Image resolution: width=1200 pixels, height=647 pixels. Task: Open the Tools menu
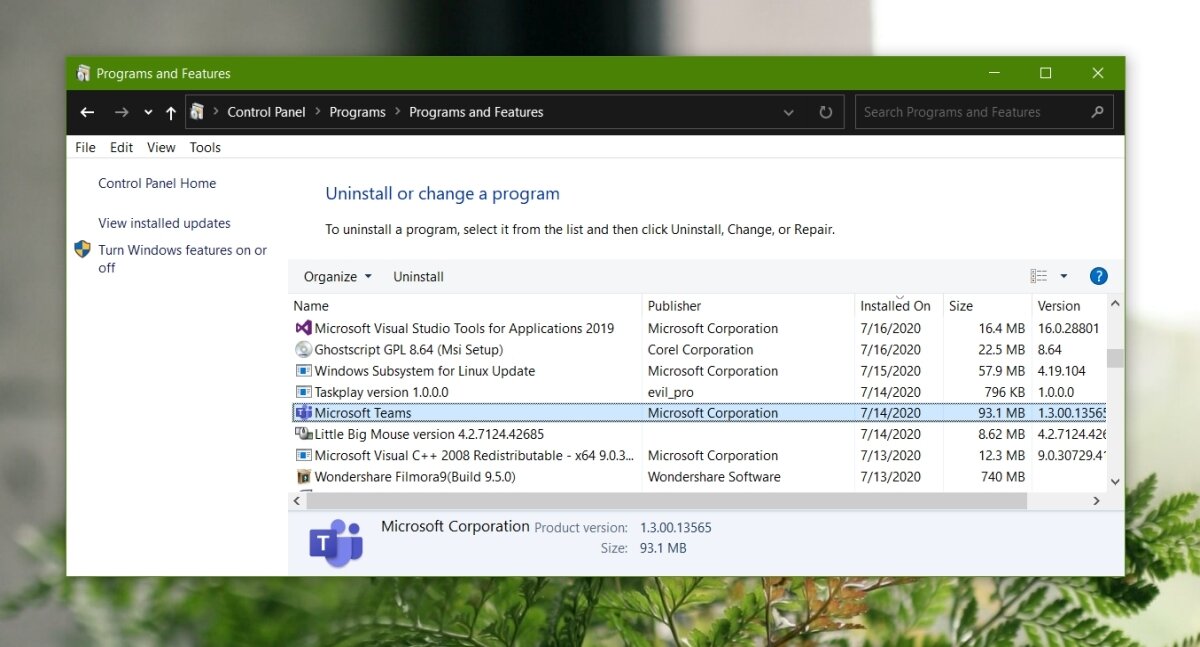point(205,147)
